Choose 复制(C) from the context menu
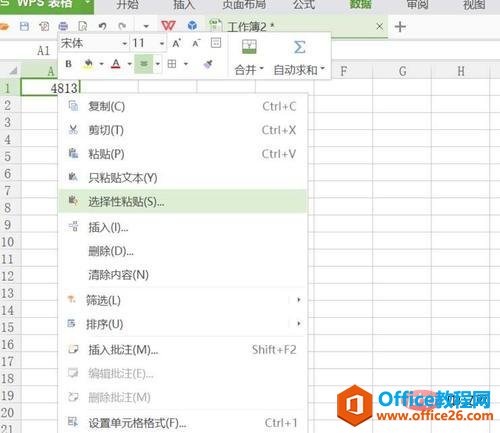 point(182,107)
